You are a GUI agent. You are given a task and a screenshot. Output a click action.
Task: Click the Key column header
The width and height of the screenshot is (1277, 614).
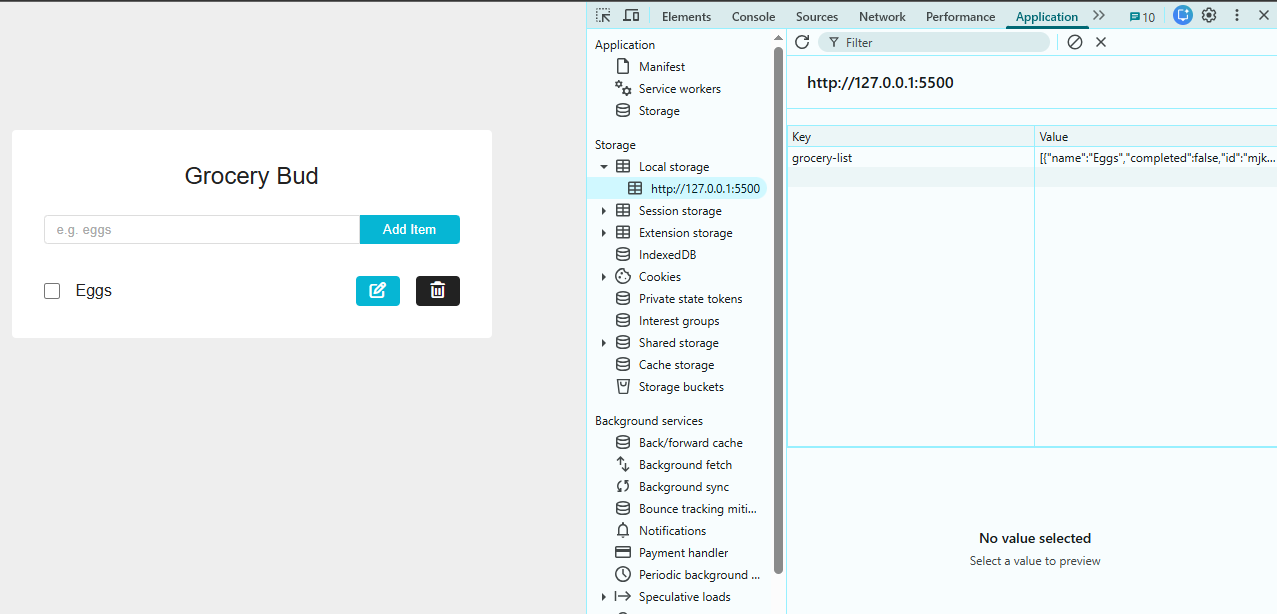point(910,137)
